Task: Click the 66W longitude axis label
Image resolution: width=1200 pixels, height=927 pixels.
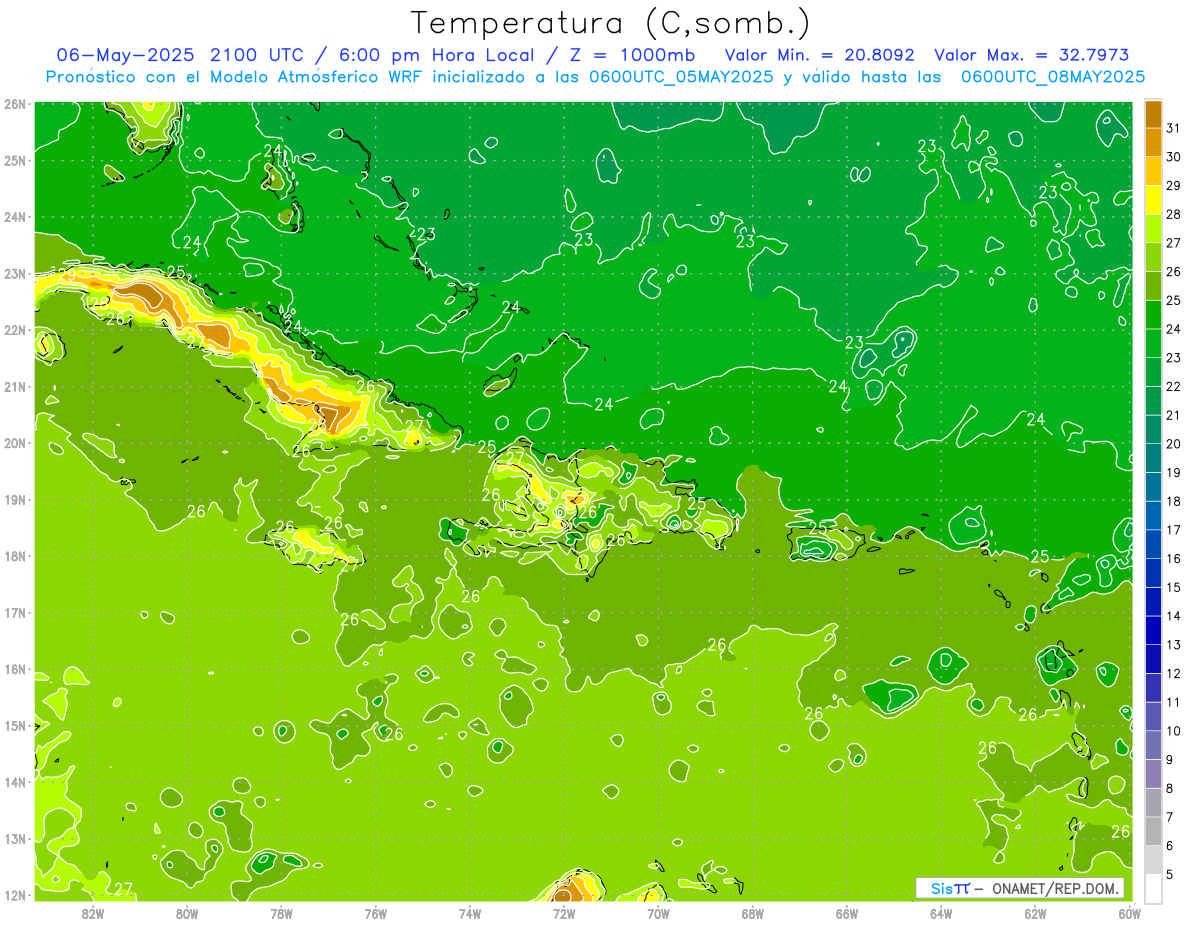Action: point(846,913)
